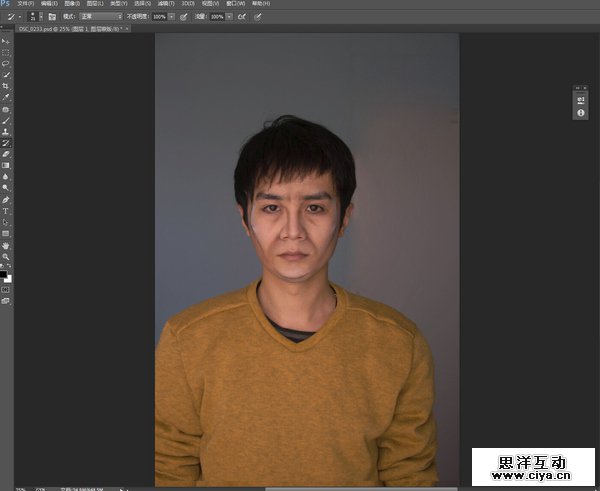Open the 图像(I) menu
Screen dimensions: 600x491
coord(72,3)
